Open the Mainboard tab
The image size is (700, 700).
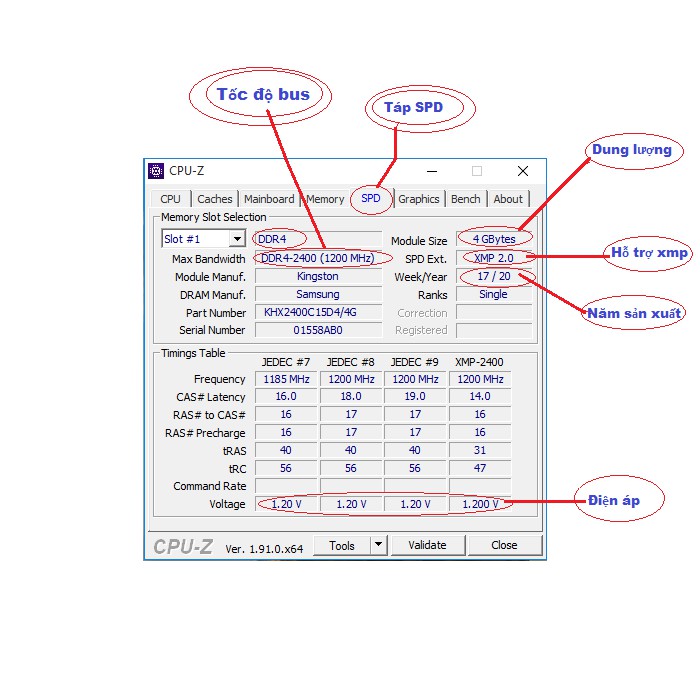269,199
